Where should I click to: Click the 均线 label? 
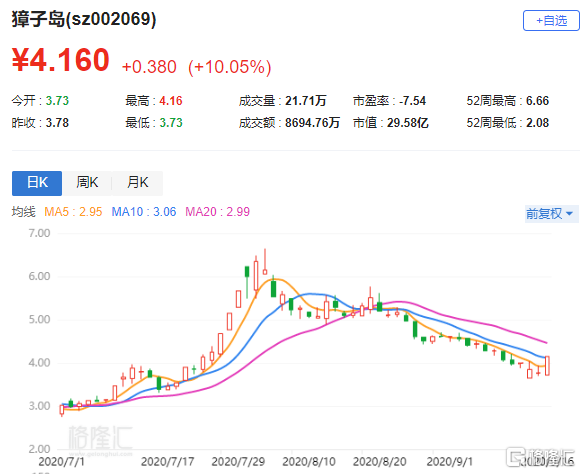pyautogui.click(x=23, y=212)
